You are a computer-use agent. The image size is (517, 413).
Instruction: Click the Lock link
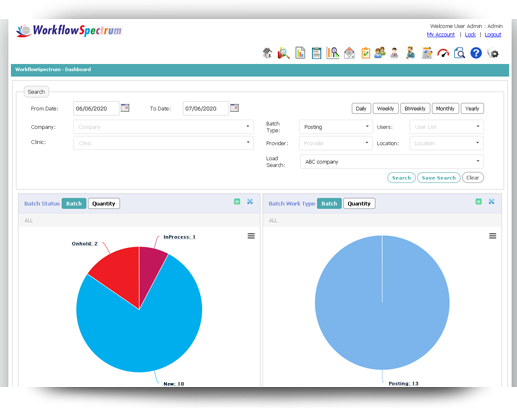(x=470, y=35)
